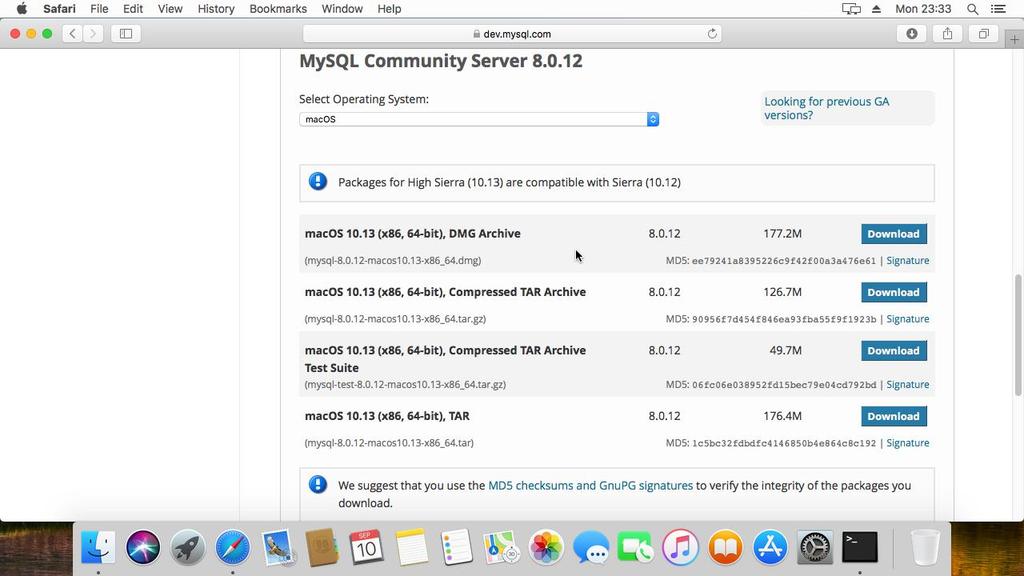Open Reminders in the Dock
Image resolution: width=1024 pixels, height=576 pixels.
coord(456,547)
